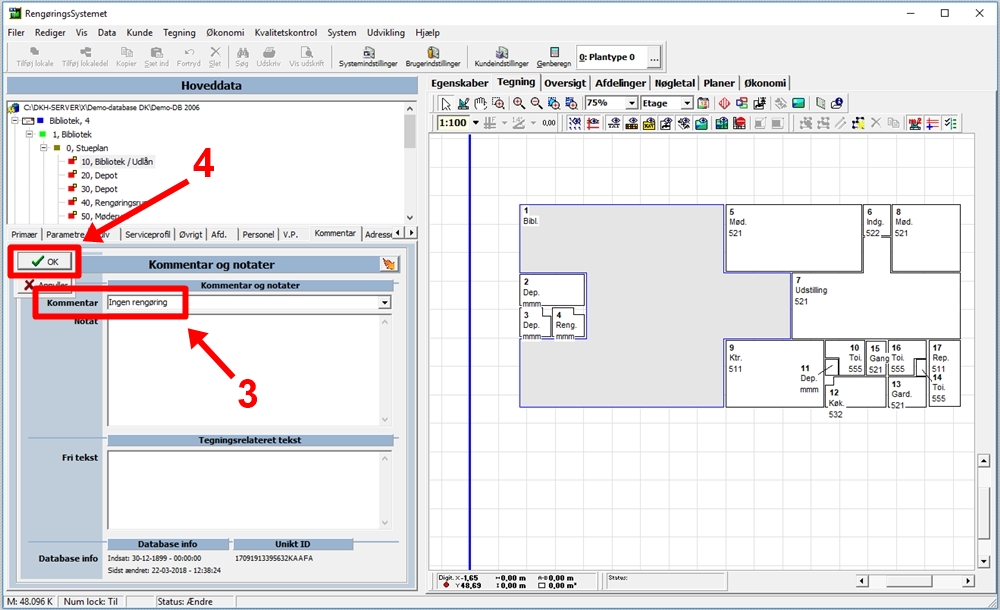Click the green checklist icon

pyautogui.click(x=950, y=123)
